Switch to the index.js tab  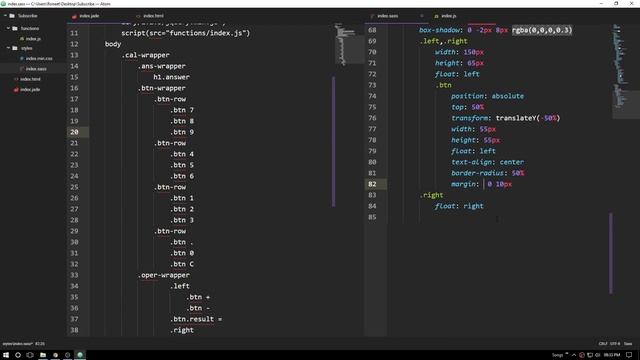[x=449, y=16]
